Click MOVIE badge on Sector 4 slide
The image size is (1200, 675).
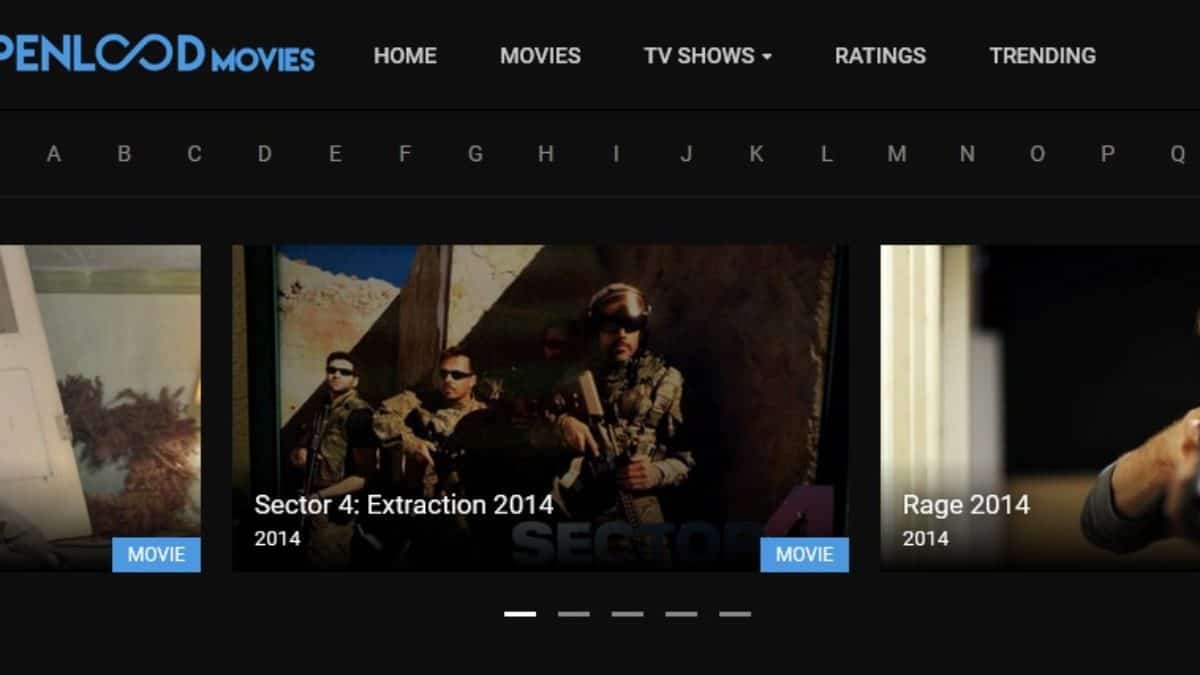coord(805,554)
